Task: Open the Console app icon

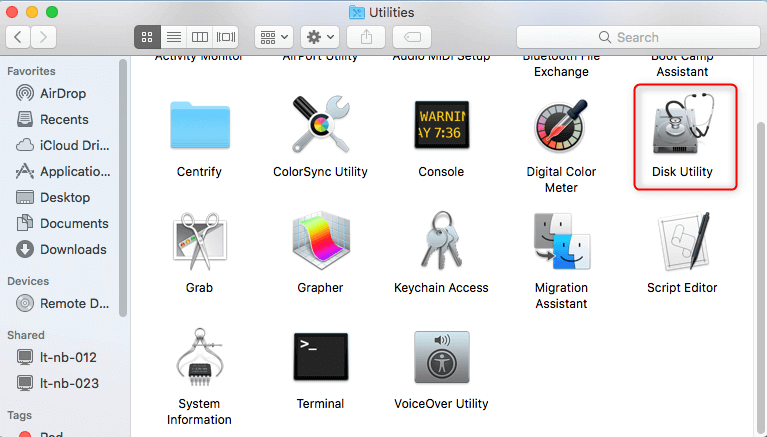Action: 441,127
